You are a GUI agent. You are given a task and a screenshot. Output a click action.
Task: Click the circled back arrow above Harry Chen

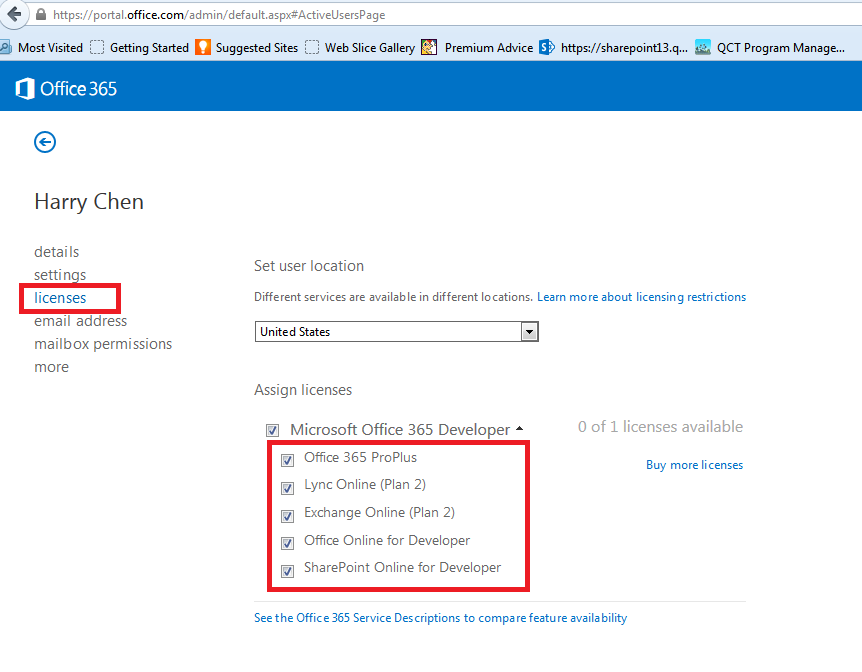45,142
